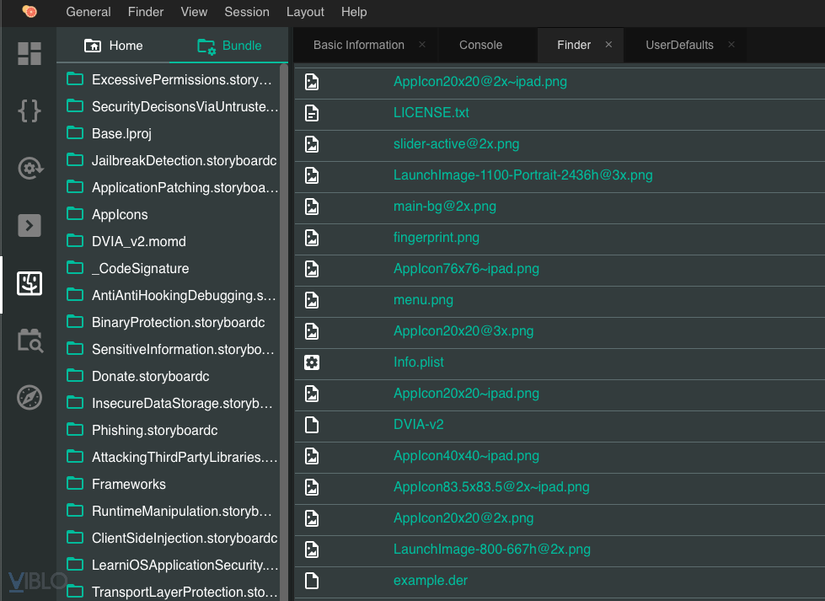Screen dimensions: 825x601
Task: Close the UserDefaults tab
Action: (x=731, y=45)
